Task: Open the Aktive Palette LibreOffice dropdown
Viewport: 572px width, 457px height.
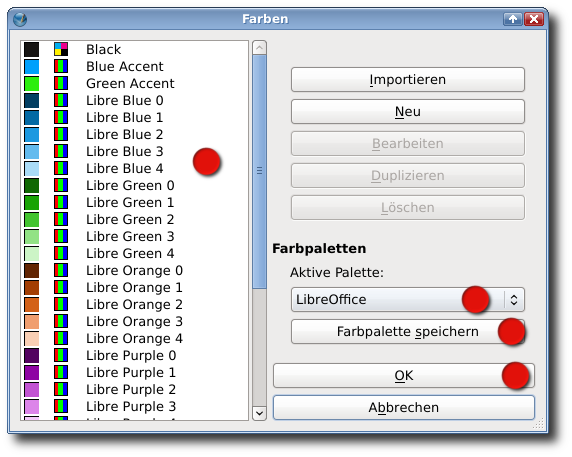Action: tap(408, 299)
